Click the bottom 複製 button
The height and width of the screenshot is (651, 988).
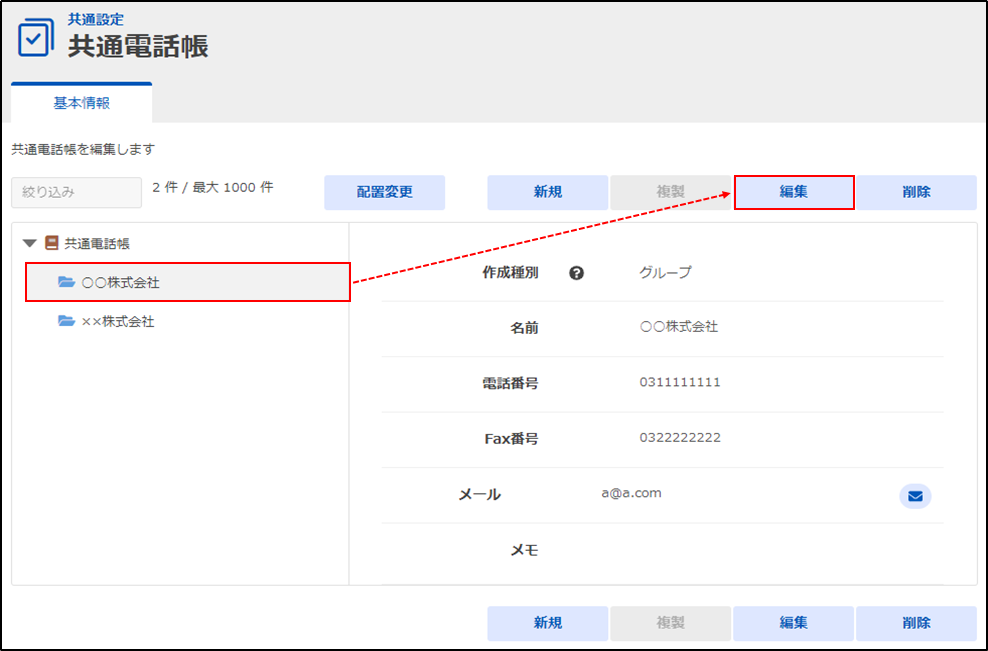670,623
